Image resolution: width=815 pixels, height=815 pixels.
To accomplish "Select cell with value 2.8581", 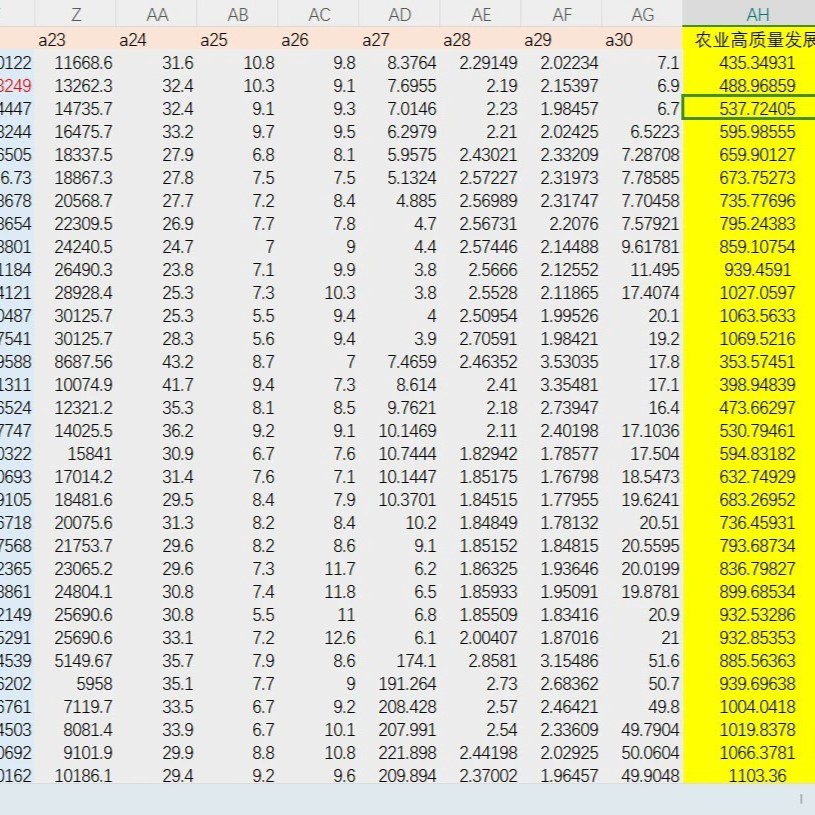I will click(x=481, y=661).
